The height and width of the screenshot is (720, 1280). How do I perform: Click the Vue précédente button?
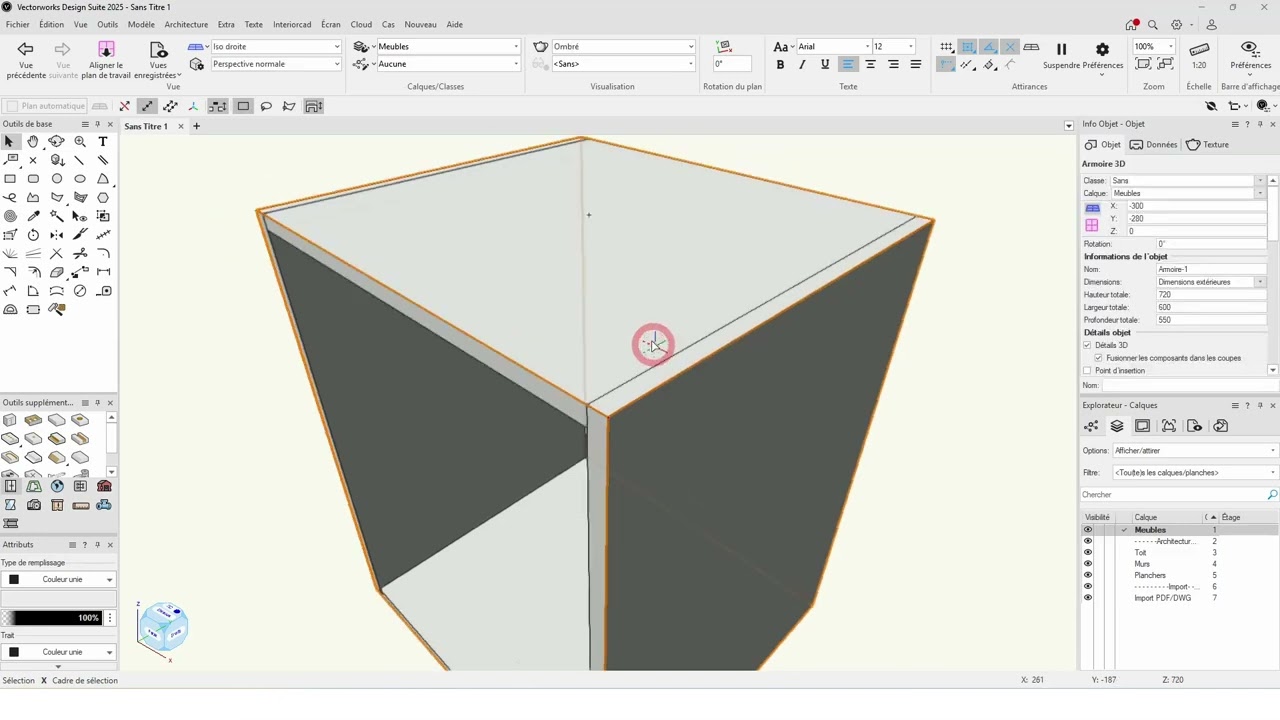(x=26, y=60)
